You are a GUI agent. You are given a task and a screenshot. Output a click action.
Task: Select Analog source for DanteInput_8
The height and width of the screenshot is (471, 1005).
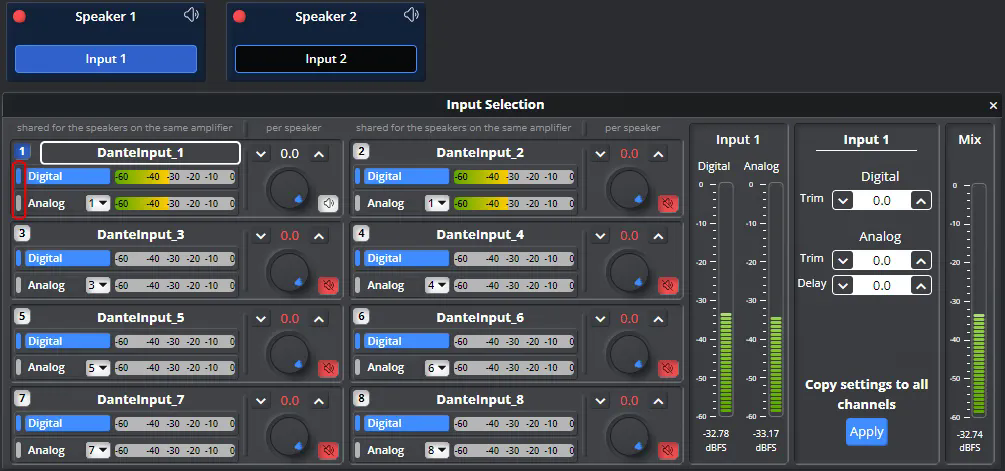click(385, 450)
